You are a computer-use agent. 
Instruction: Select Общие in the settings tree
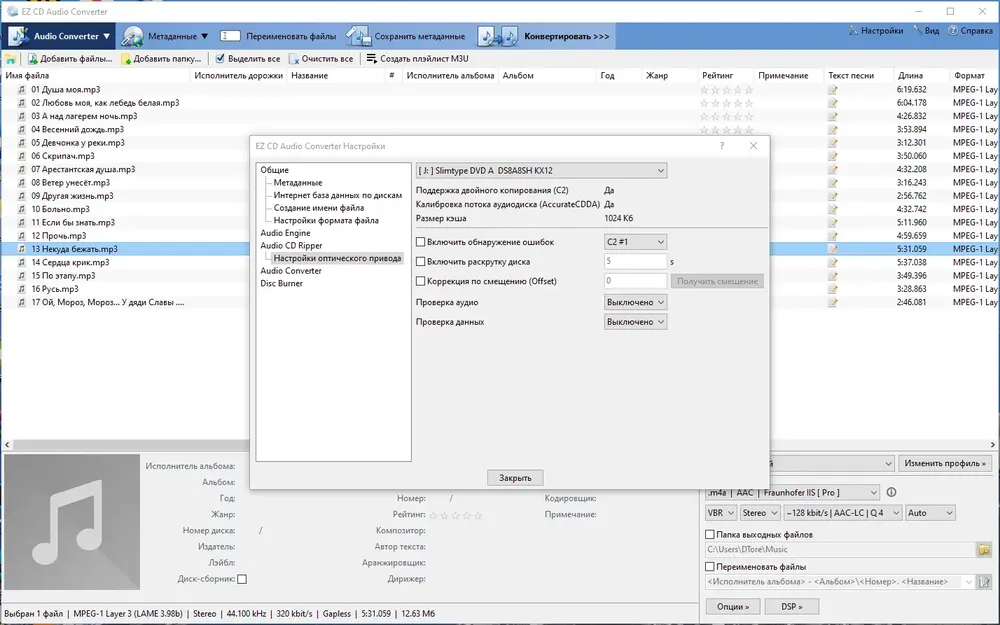pyautogui.click(x=274, y=170)
